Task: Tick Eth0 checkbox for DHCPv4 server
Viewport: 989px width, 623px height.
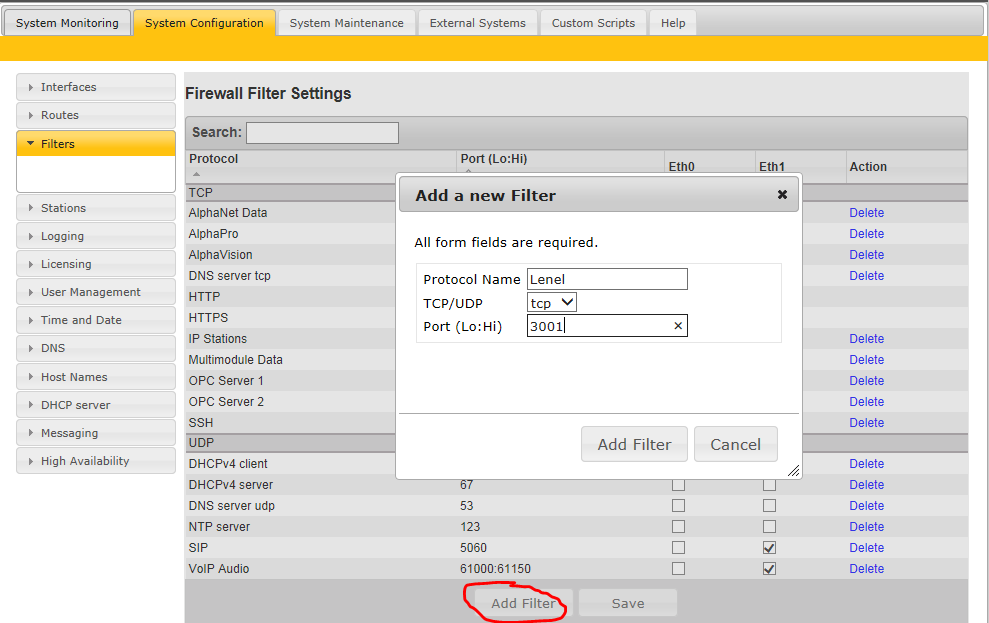Action: click(678, 485)
